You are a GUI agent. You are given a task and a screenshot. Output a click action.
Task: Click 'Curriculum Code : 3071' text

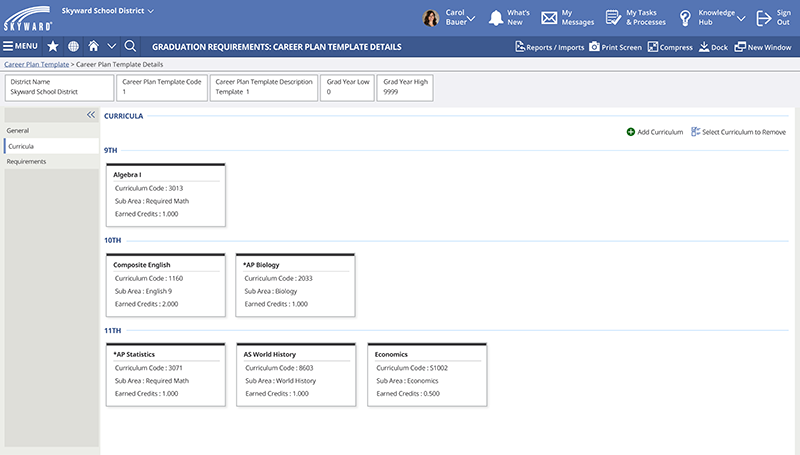point(148,368)
